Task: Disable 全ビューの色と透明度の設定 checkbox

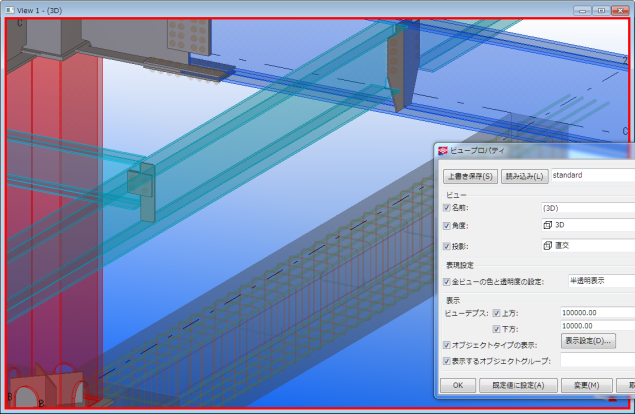Action: pyautogui.click(x=447, y=282)
